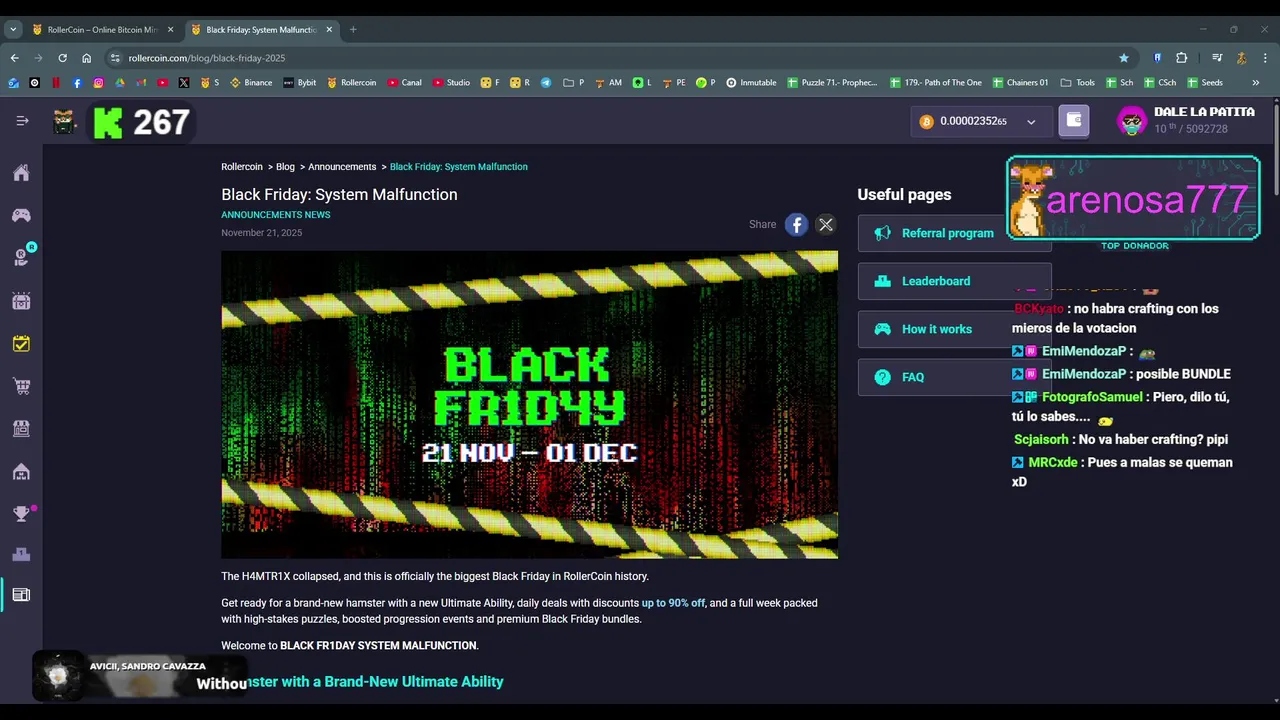Open the tab search dropdown arrow
The height and width of the screenshot is (720, 1280).
(13, 30)
